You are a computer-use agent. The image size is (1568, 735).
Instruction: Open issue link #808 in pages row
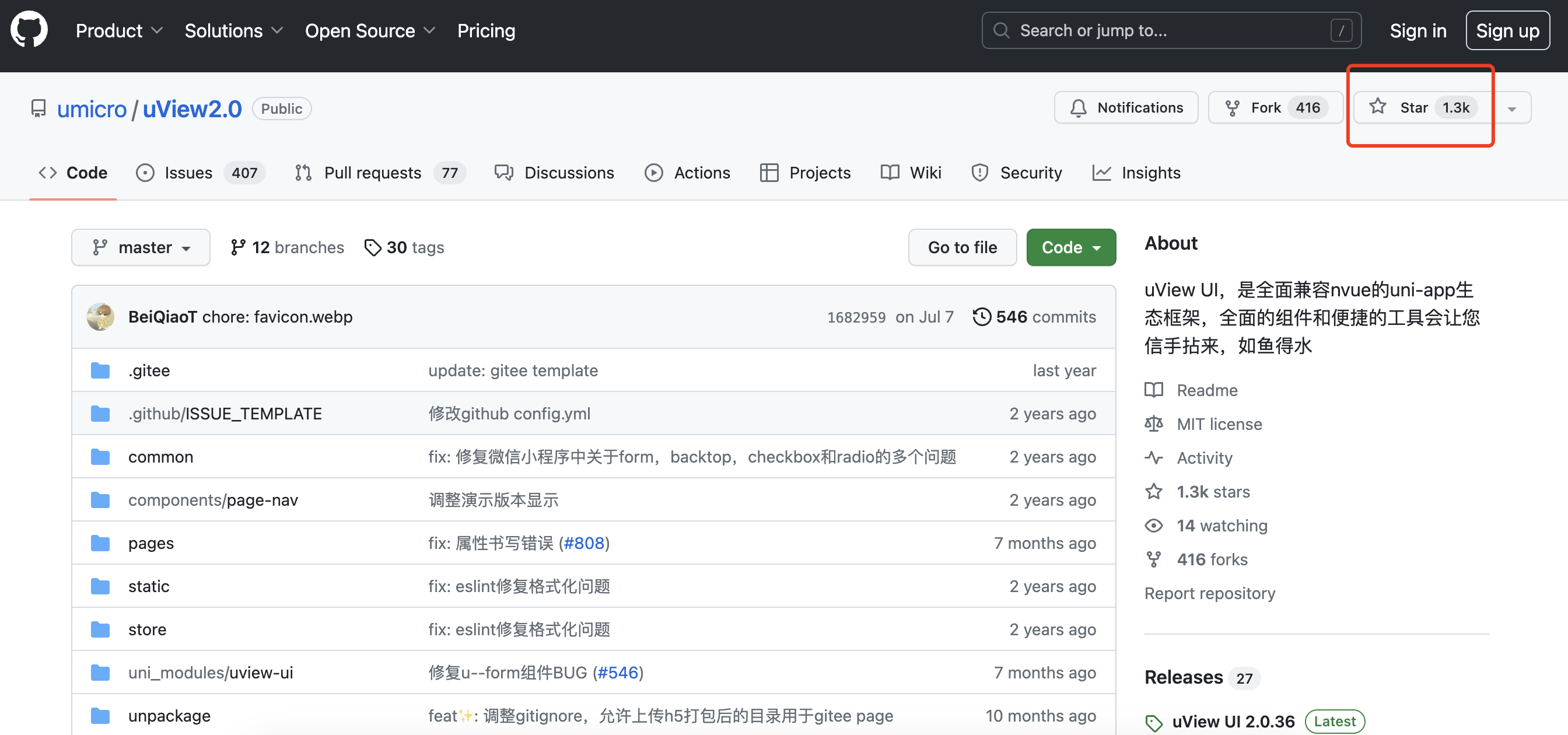584,543
